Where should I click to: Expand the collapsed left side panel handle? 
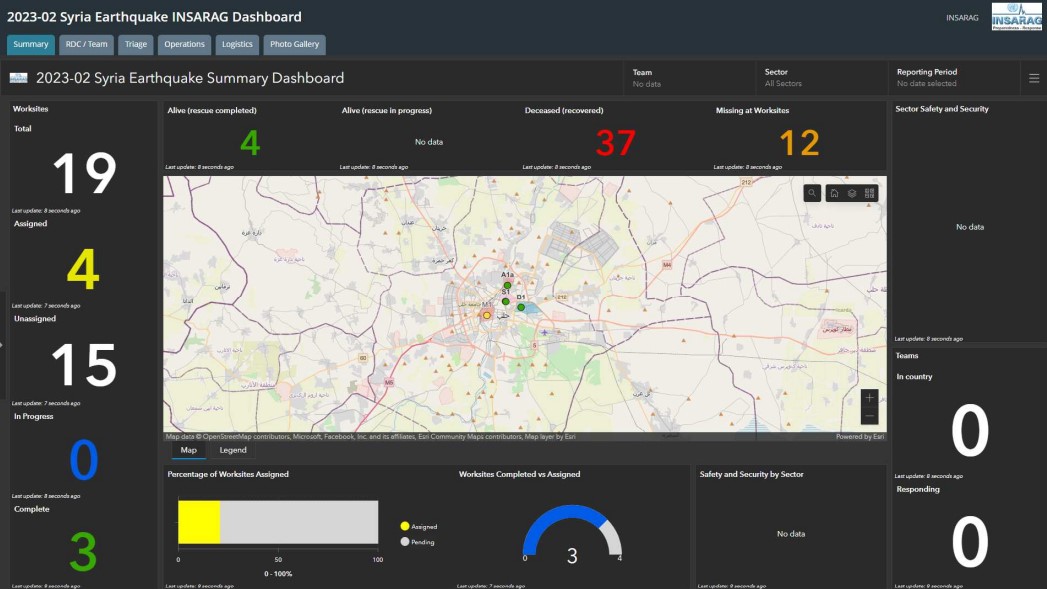pyautogui.click(x=2, y=345)
